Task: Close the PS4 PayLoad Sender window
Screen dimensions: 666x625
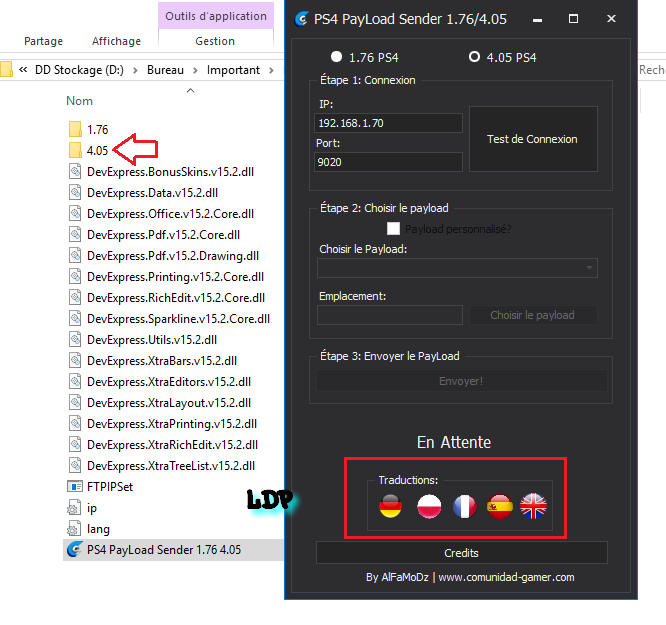Action: (611, 19)
